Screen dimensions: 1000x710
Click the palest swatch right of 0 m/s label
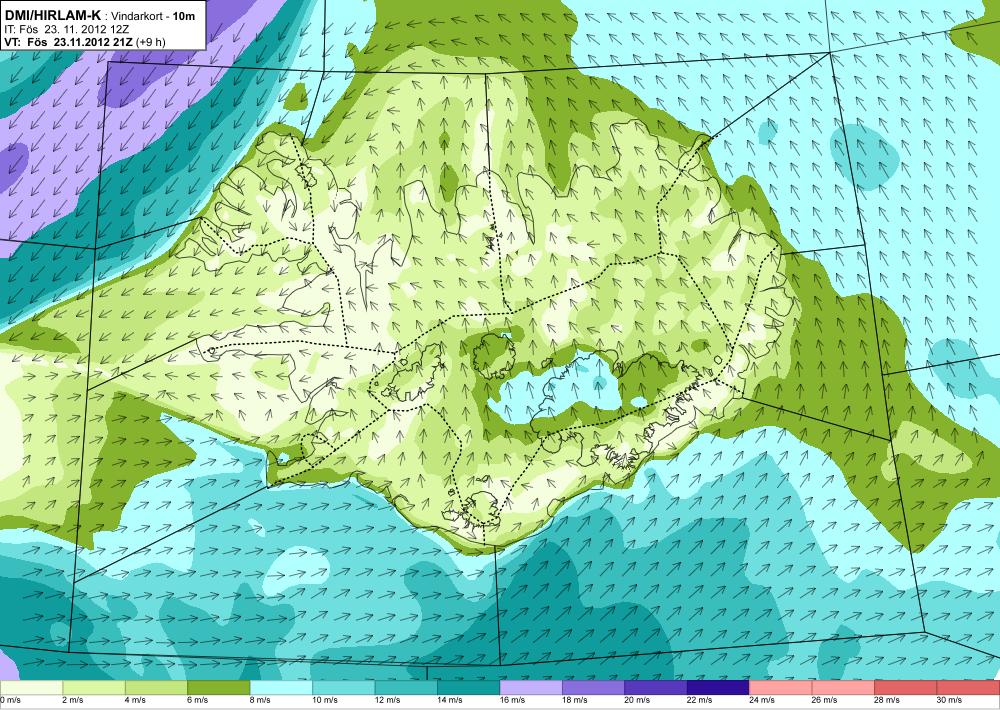(31, 688)
